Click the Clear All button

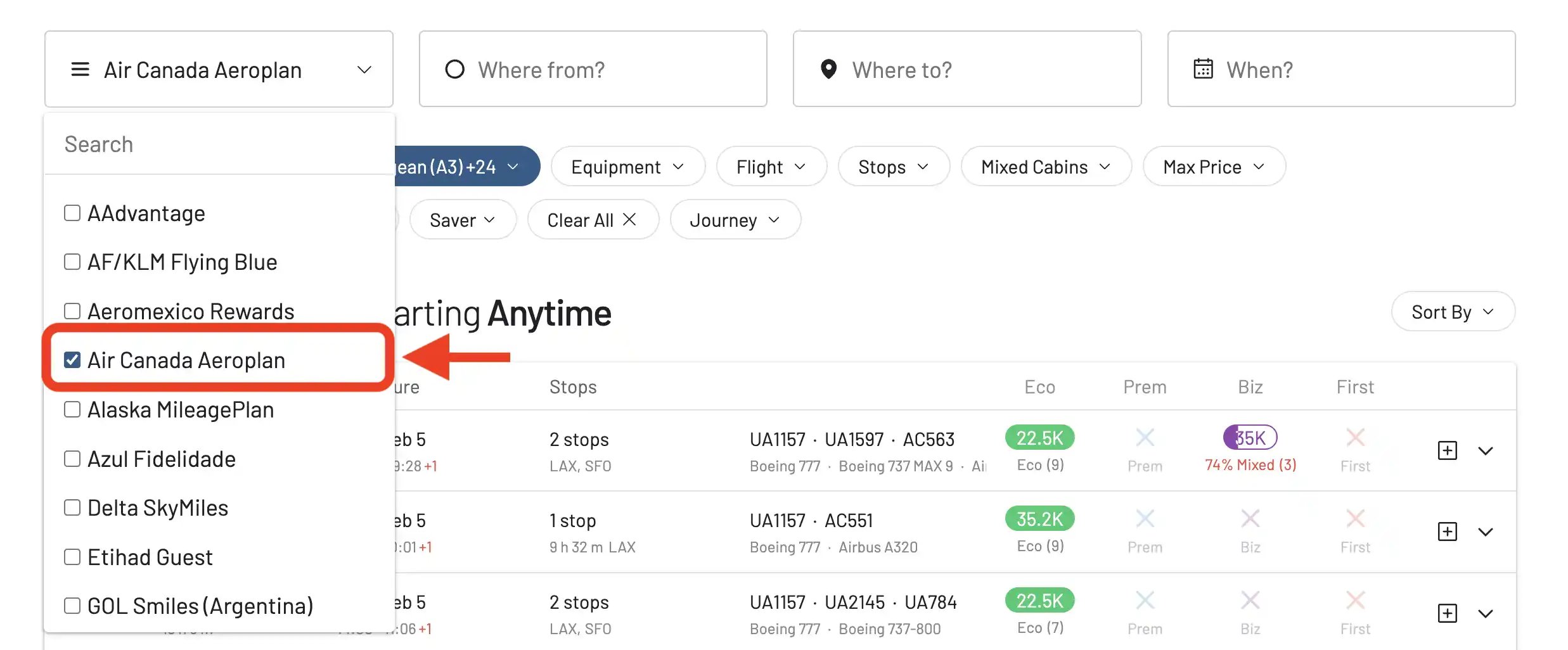[x=593, y=220]
